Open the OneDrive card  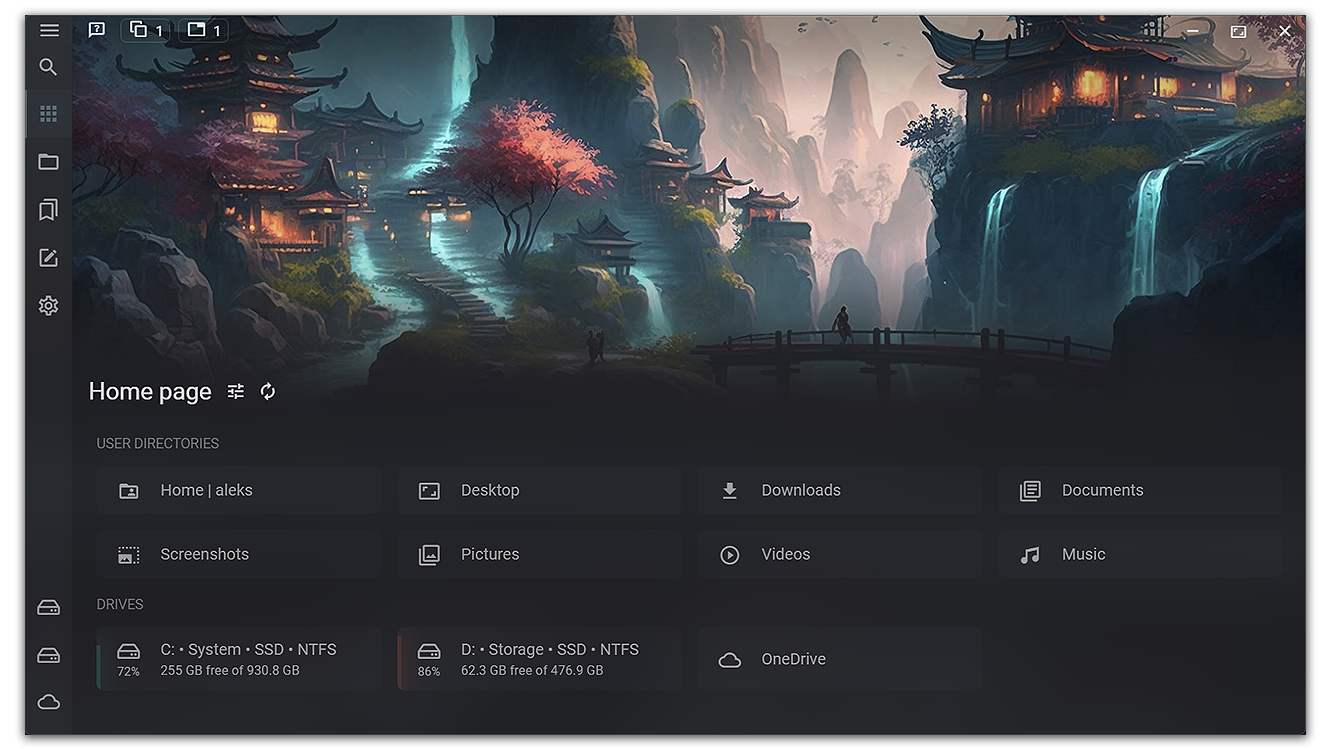coord(840,659)
